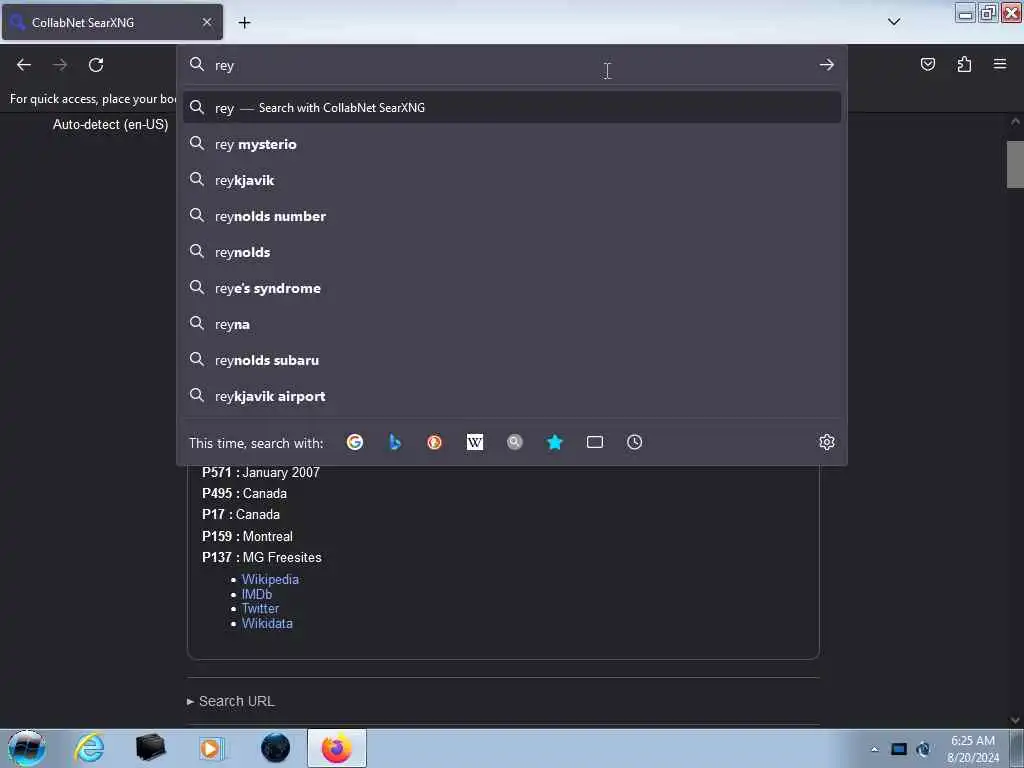The height and width of the screenshot is (768, 1024).
Task: Click the scrollbar up arrow
Action: [1015, 121]
